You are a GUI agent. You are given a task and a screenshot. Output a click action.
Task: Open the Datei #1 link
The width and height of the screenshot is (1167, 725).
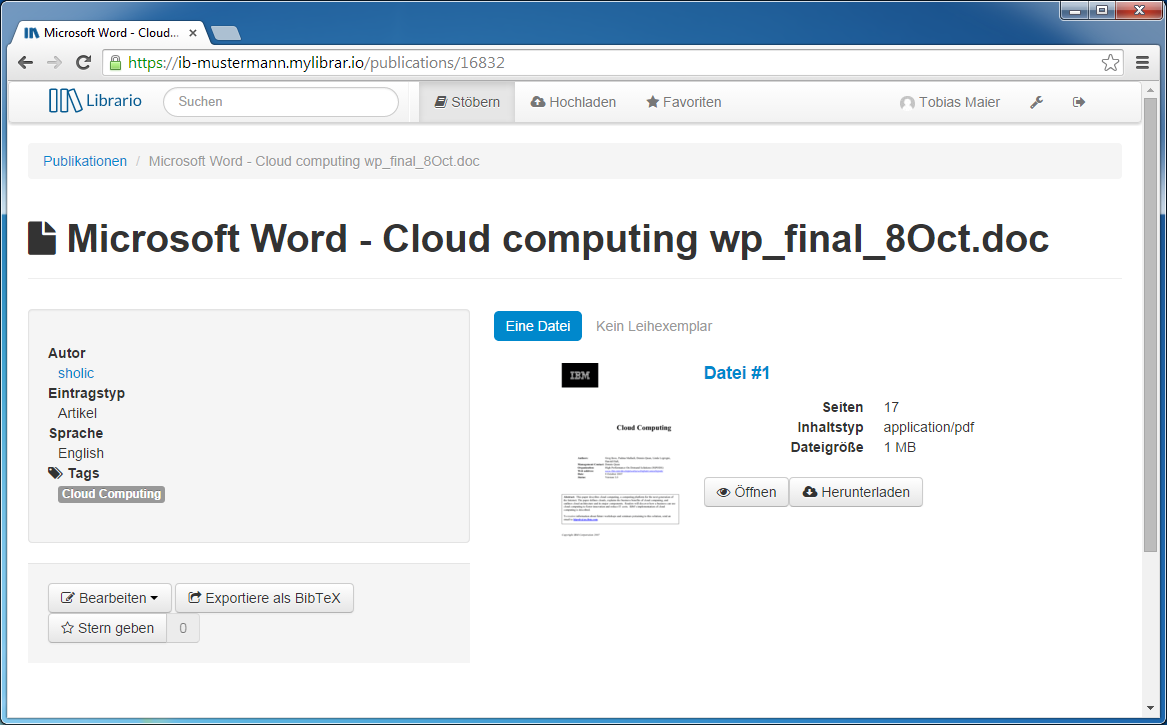click(x=737, y=373)
